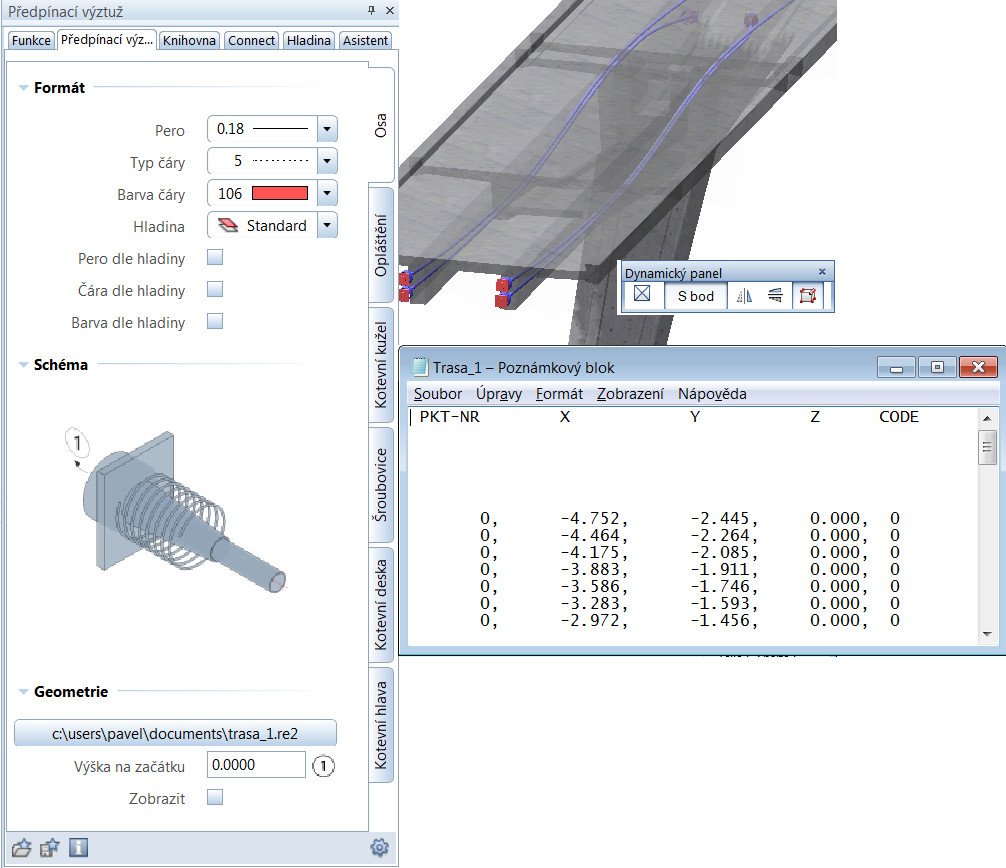Open the Hladina Standard dropdown

click(327, 226)
